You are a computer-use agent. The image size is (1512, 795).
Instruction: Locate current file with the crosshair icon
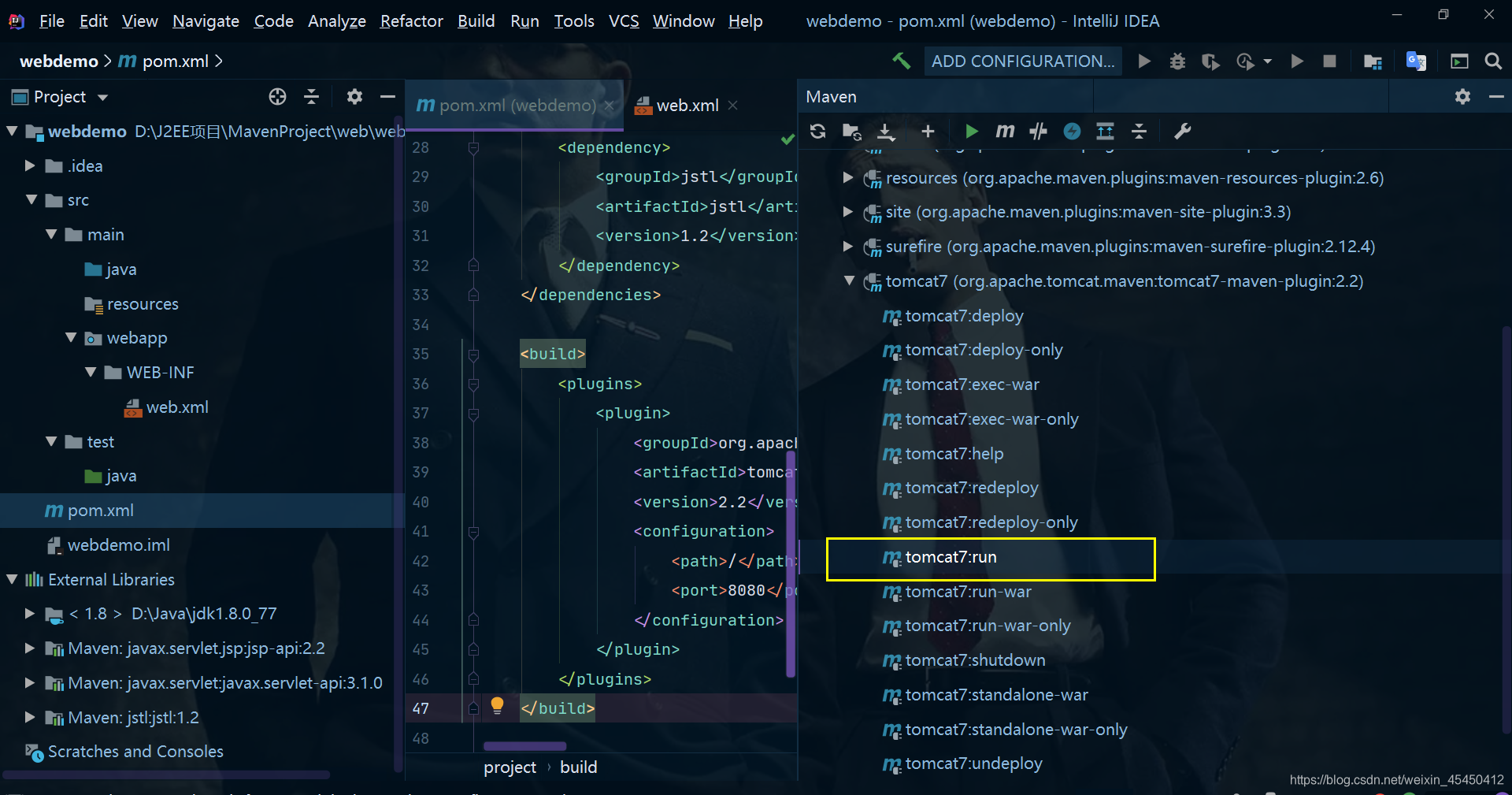[277, 96]
